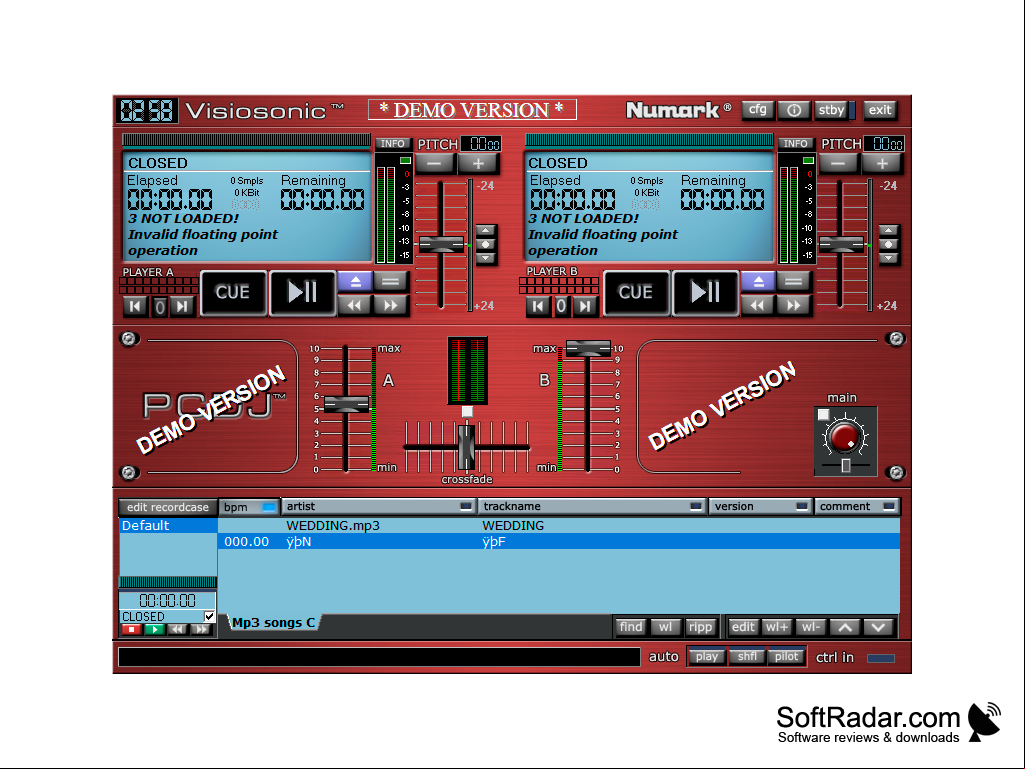The image size is (1025, 769).
Task: Open INFO for Player A
Action: pos(392,143)
